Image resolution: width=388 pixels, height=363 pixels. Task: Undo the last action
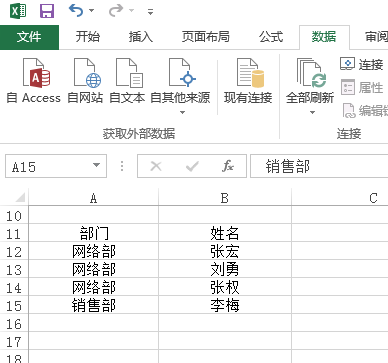[x=76, y=11]
